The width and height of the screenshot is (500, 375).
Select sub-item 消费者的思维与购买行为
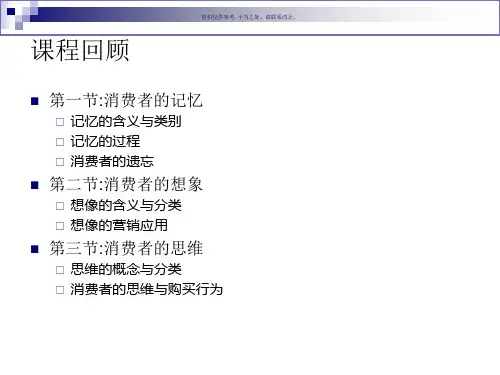pos(146,289)
